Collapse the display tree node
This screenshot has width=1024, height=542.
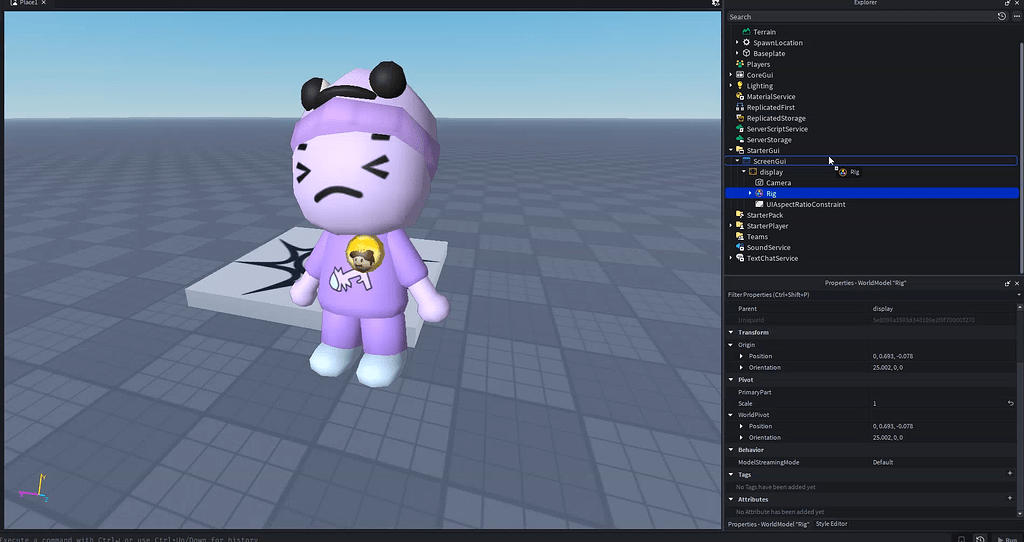(x=744, y=172)
